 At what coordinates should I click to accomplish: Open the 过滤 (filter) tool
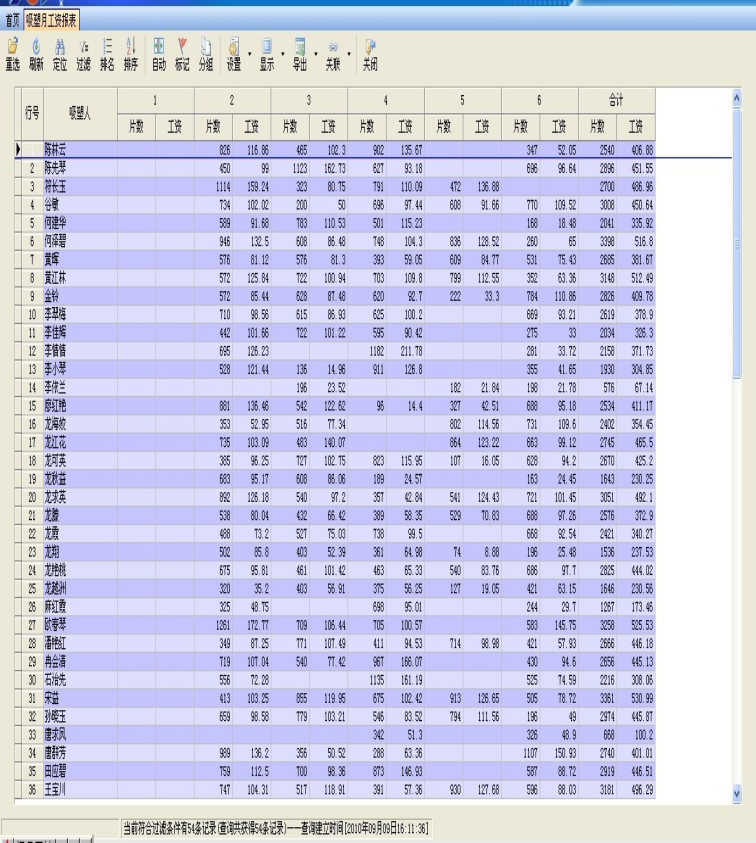(84, 54)
